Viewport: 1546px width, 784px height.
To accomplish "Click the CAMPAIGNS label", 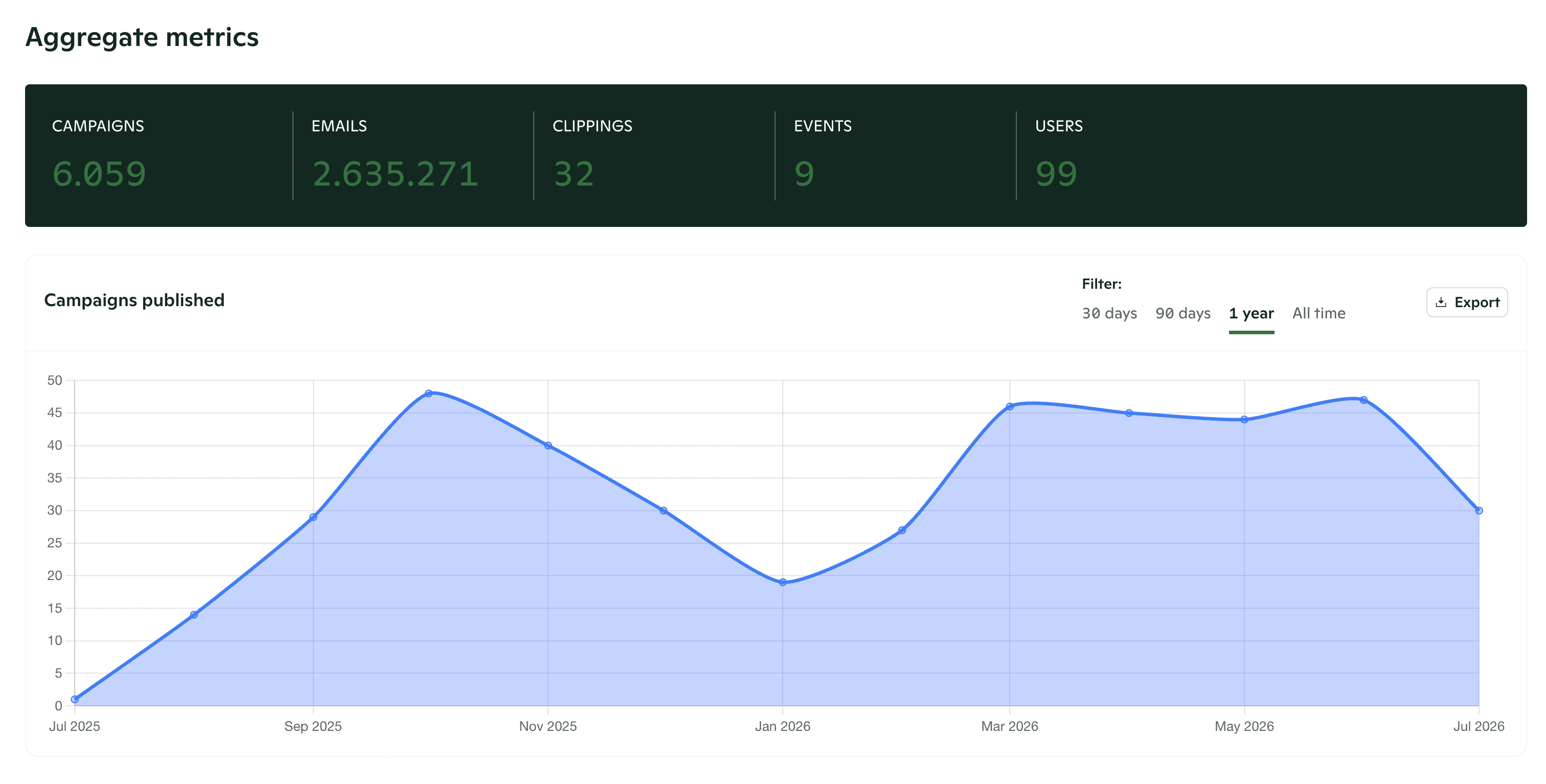I will pos(98,126).
